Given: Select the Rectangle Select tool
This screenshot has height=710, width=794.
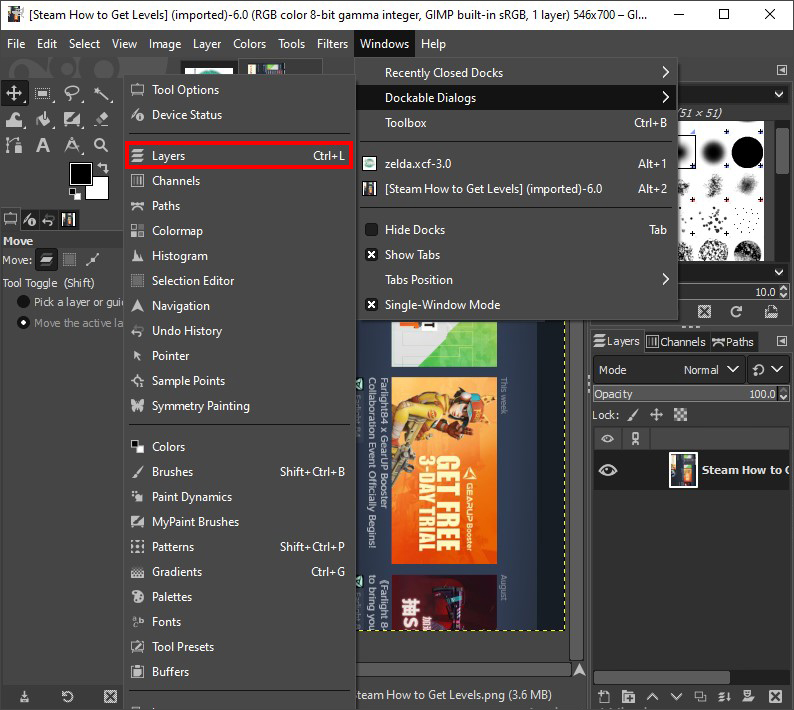Looking at the screenshot, I should [x=43, y=94].
